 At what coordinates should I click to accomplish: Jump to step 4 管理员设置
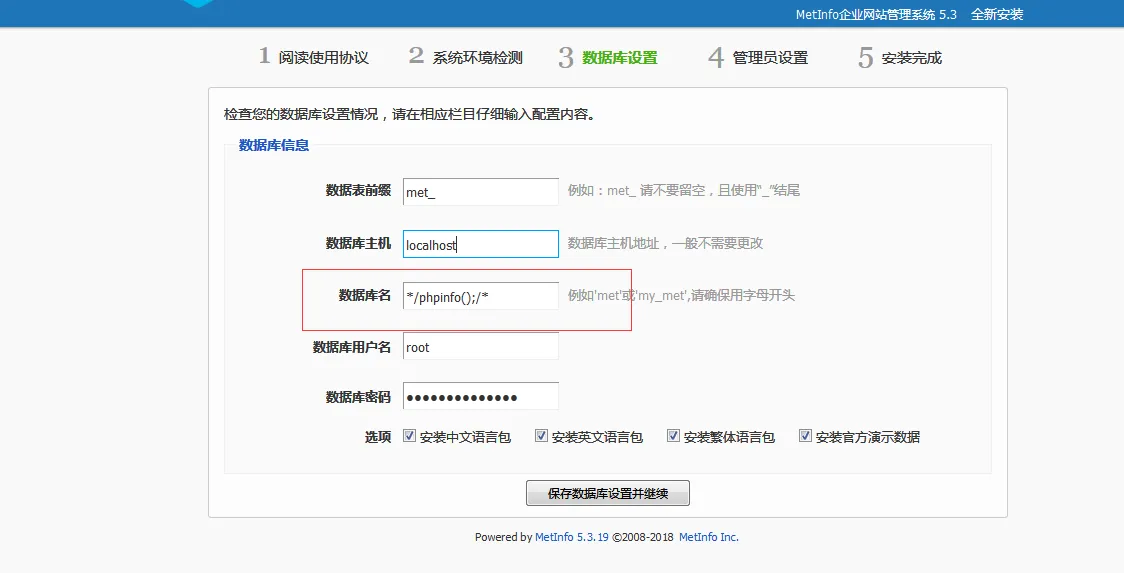[759, 57]
